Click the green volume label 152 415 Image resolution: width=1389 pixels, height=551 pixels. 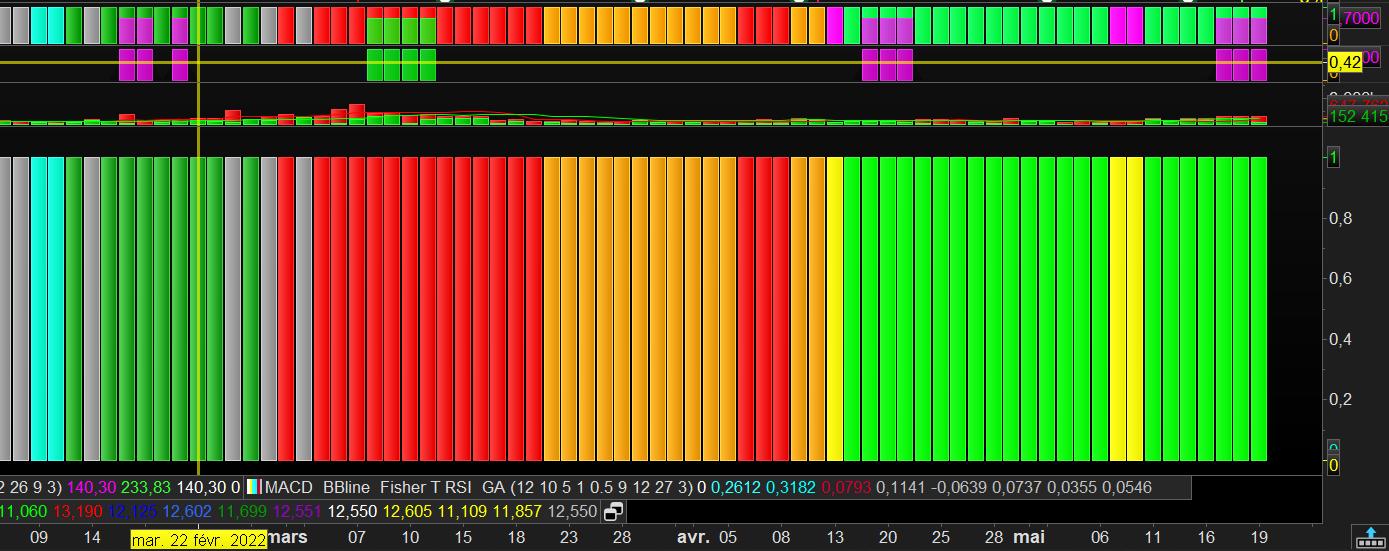tap(1358, 116)
